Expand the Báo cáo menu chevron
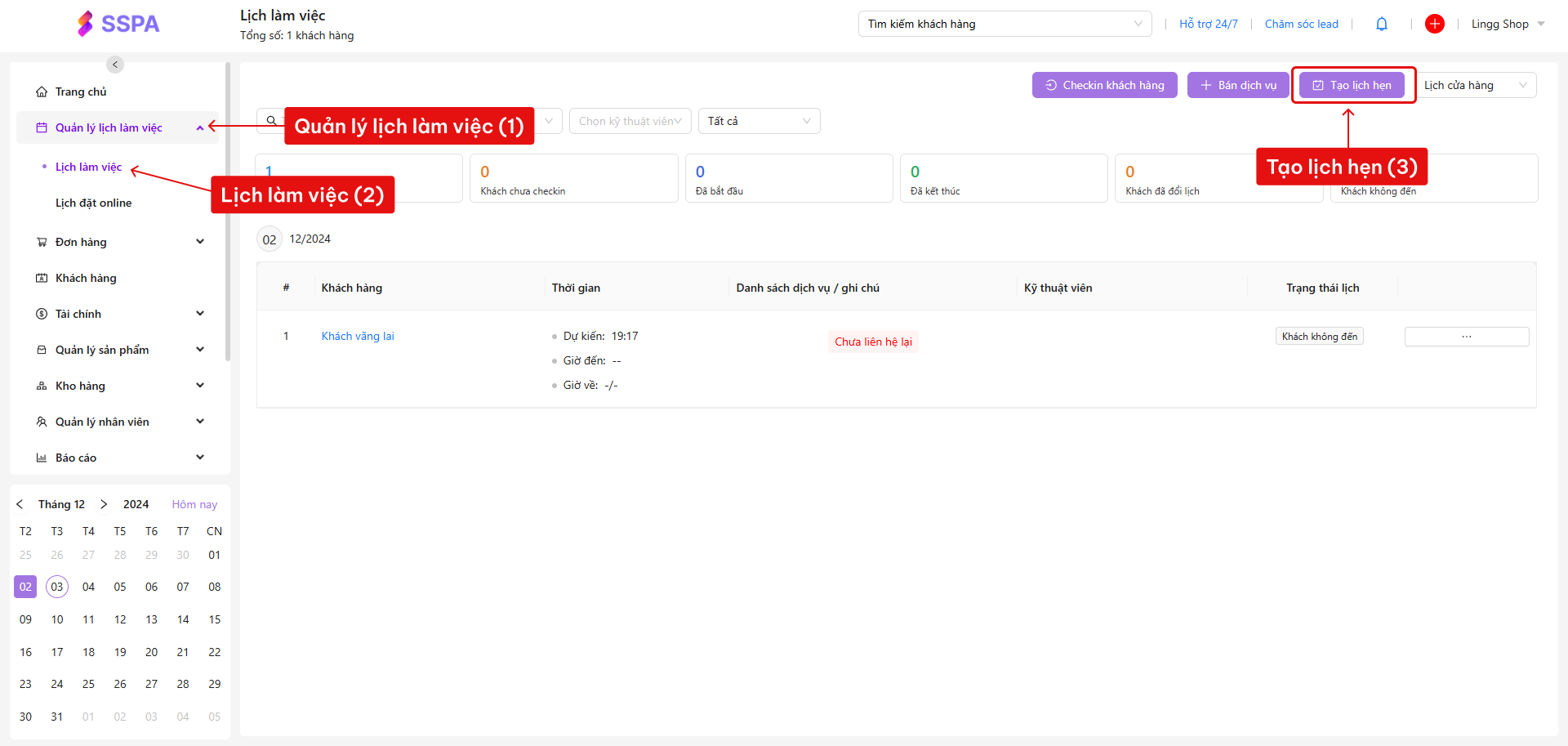This screenshot has width=1568, height=746. (x=200, y=458)
